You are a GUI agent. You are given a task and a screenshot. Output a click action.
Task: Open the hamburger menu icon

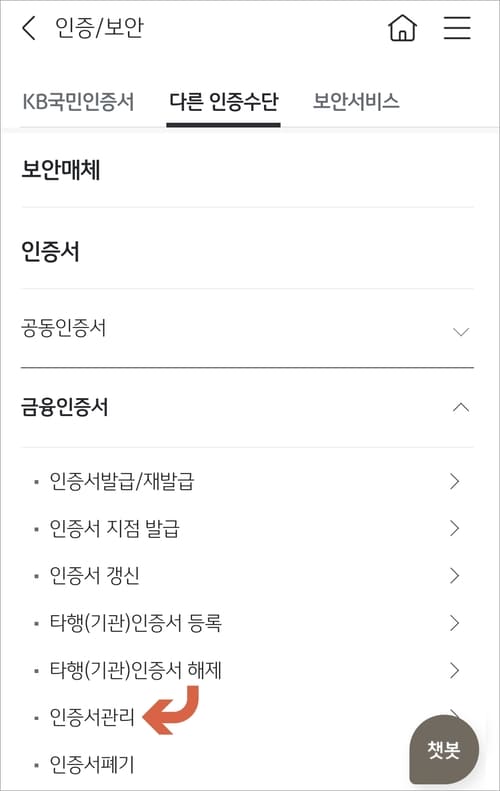pyautogui.click(x=457, y=28)
